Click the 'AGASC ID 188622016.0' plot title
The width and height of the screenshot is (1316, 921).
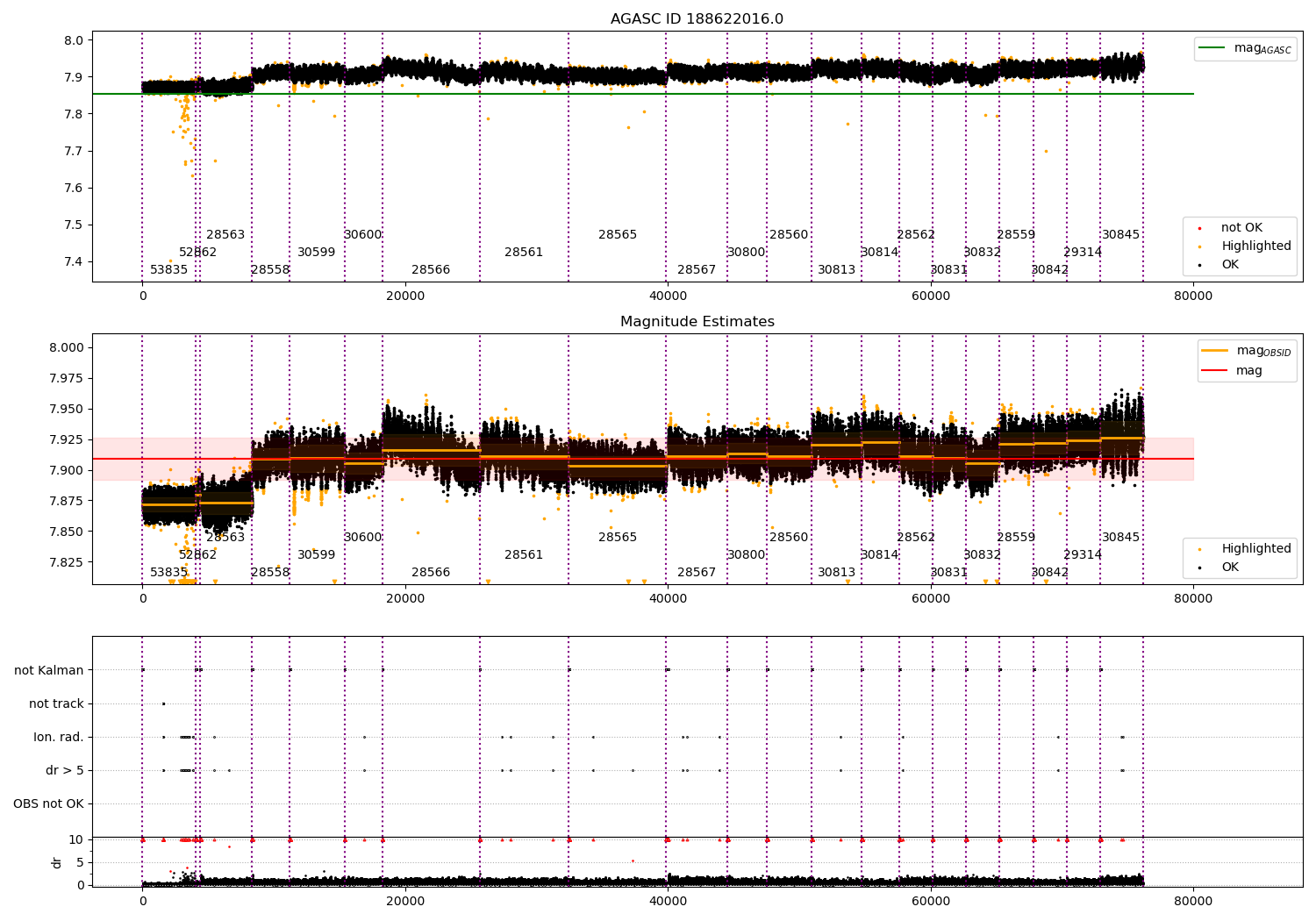[x=697, y=19]
